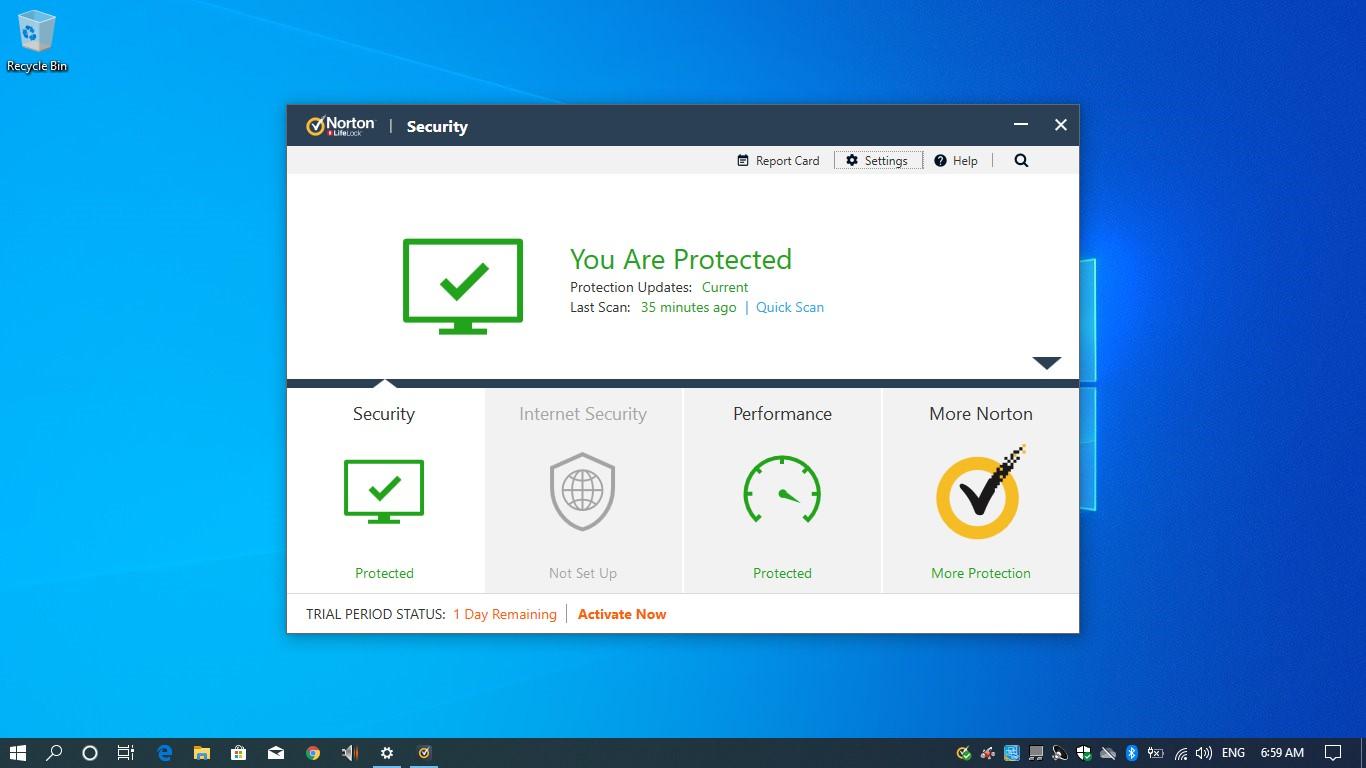Click 'Protected' status under Performance
The height and width of the screenshot is (768, 1366).
pos(782,573)
